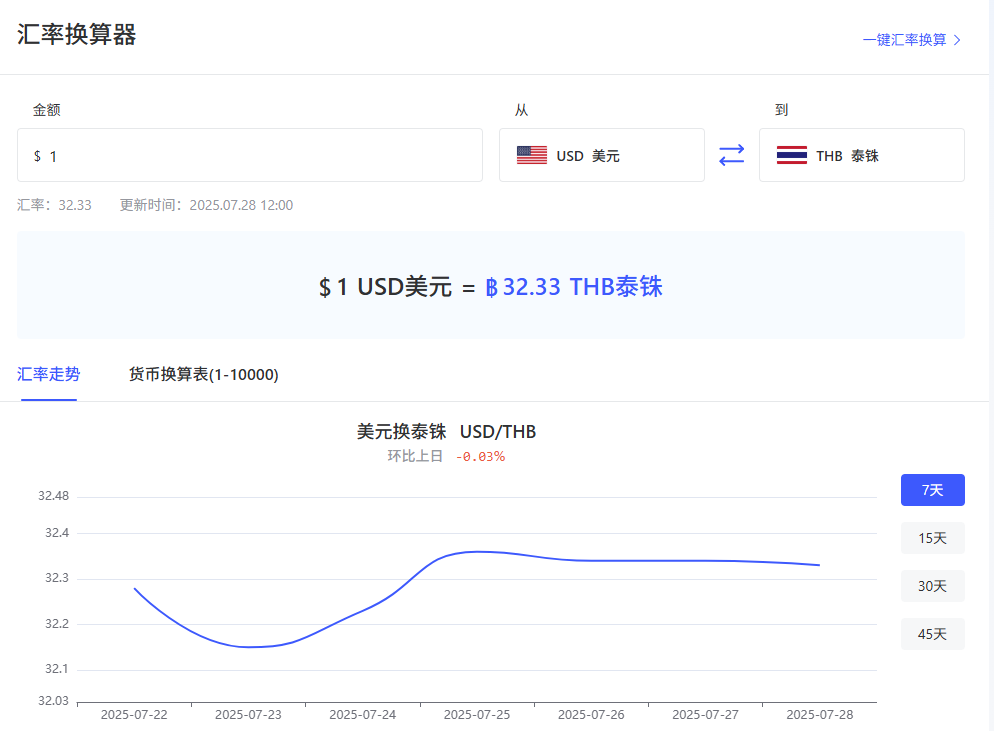This screenshot has height=731, width=994.
Task: Click the 到 field label
Action: (782, 110)
